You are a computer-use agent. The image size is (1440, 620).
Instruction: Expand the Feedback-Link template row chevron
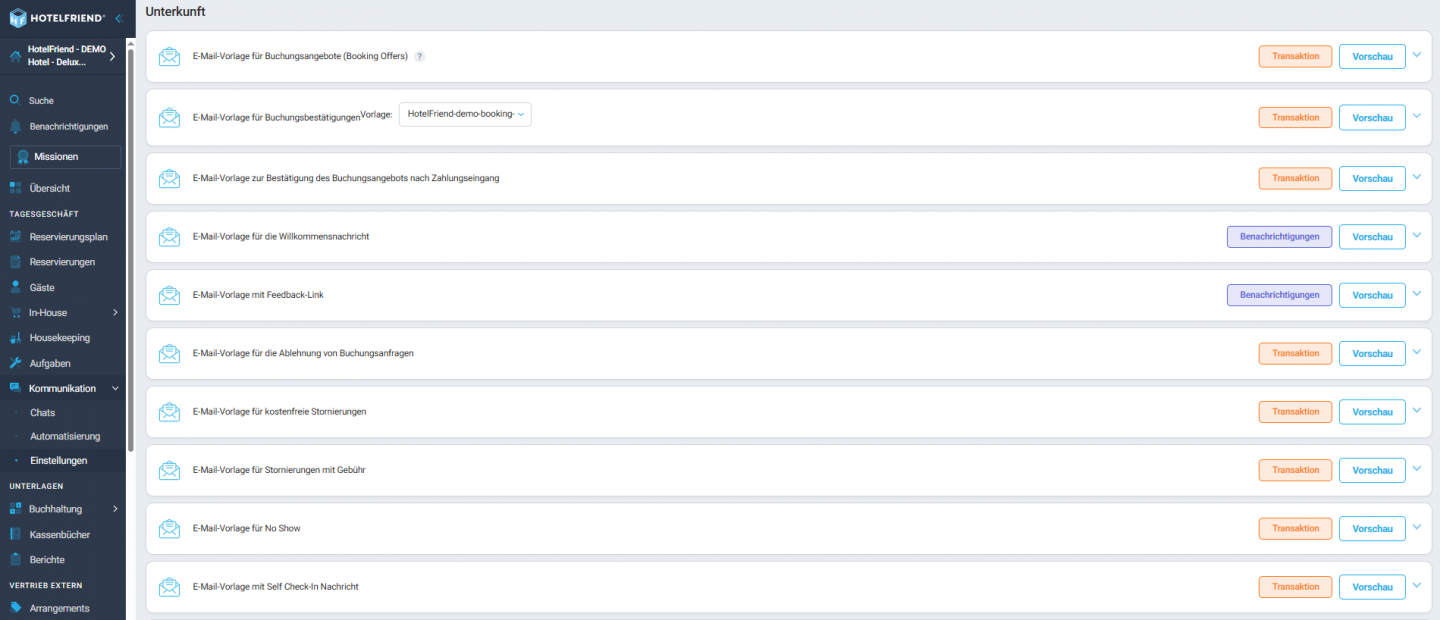tap(1416, 294)
